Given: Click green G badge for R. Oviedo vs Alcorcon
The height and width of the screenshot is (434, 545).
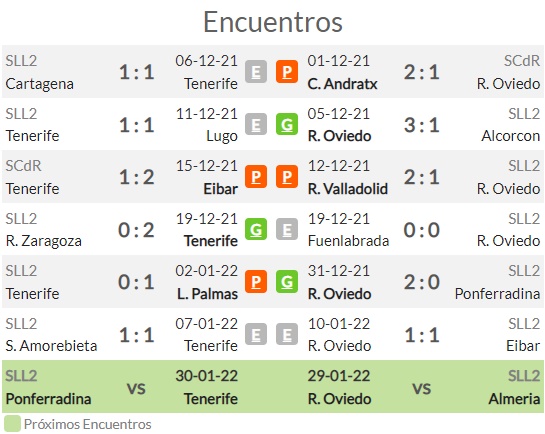Looking at the screenshot, I should [287, 124].
